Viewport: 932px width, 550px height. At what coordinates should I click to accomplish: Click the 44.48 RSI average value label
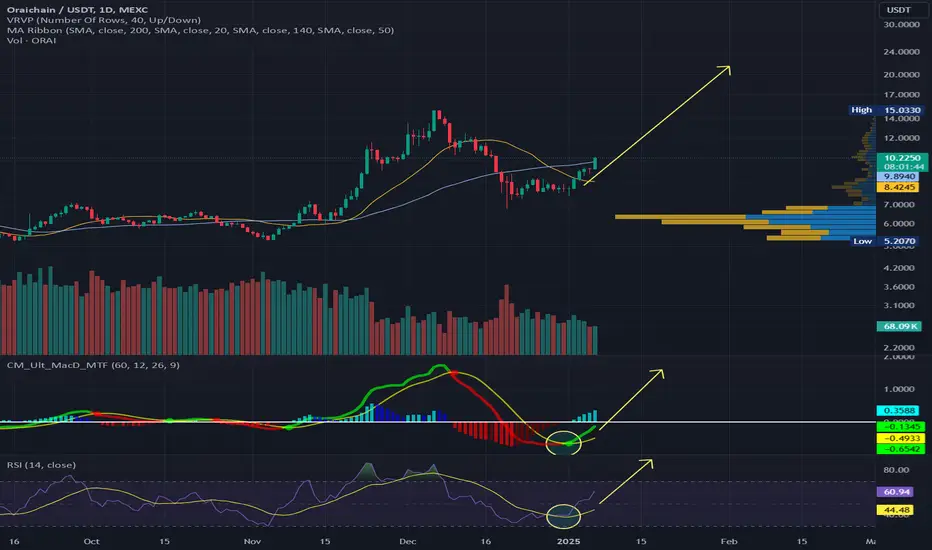point(896,510)
